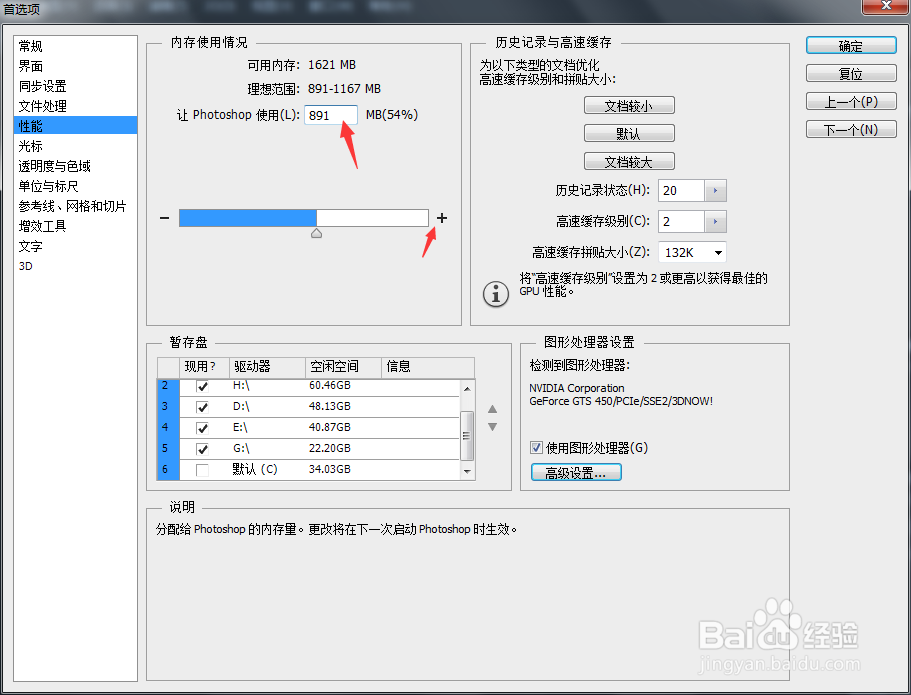Toggle 使用图形处理器(G) checkbox
The image size is (911, 695).
tap(536, 448)
